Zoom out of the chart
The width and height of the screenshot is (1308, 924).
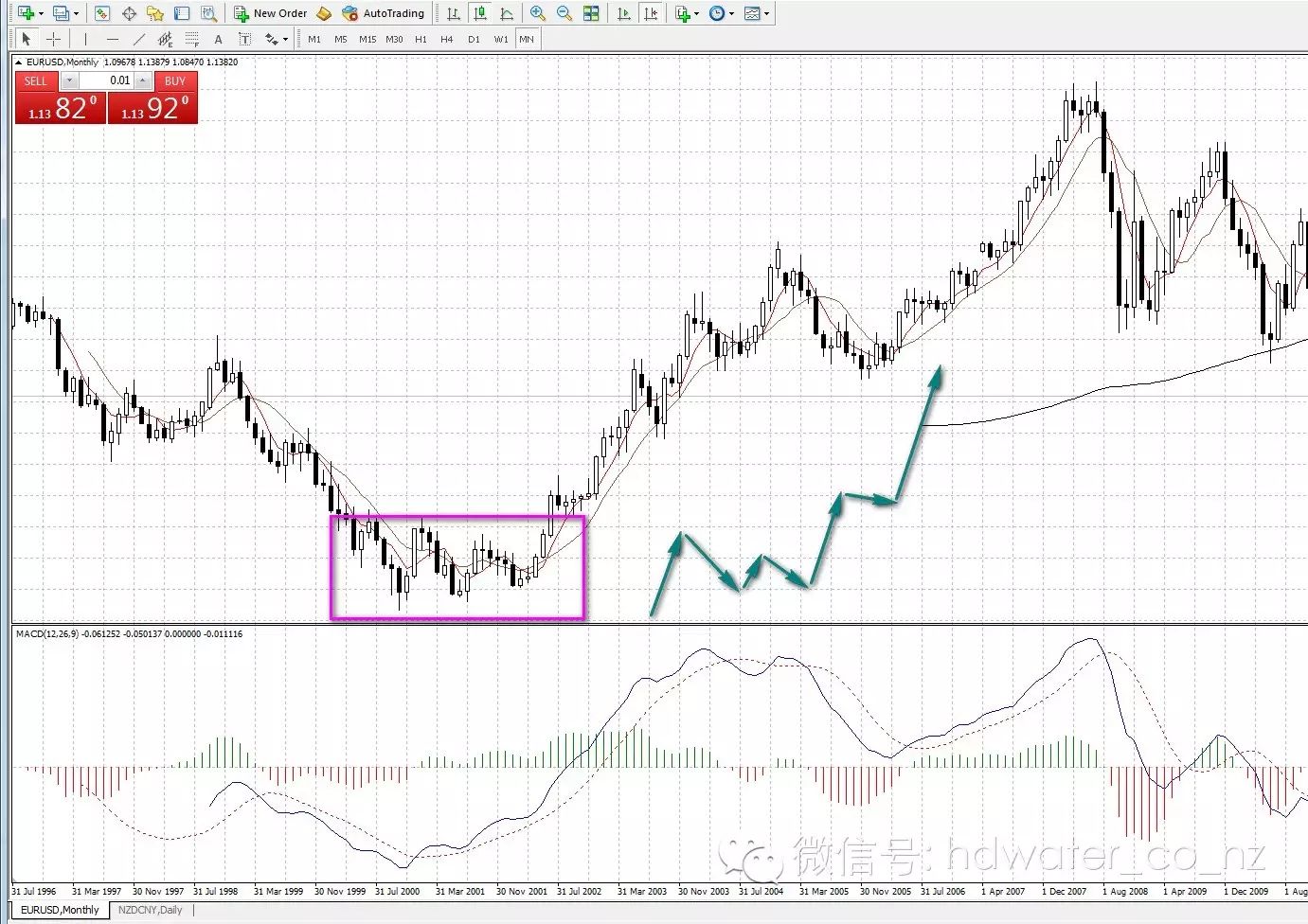pos(564,13)
